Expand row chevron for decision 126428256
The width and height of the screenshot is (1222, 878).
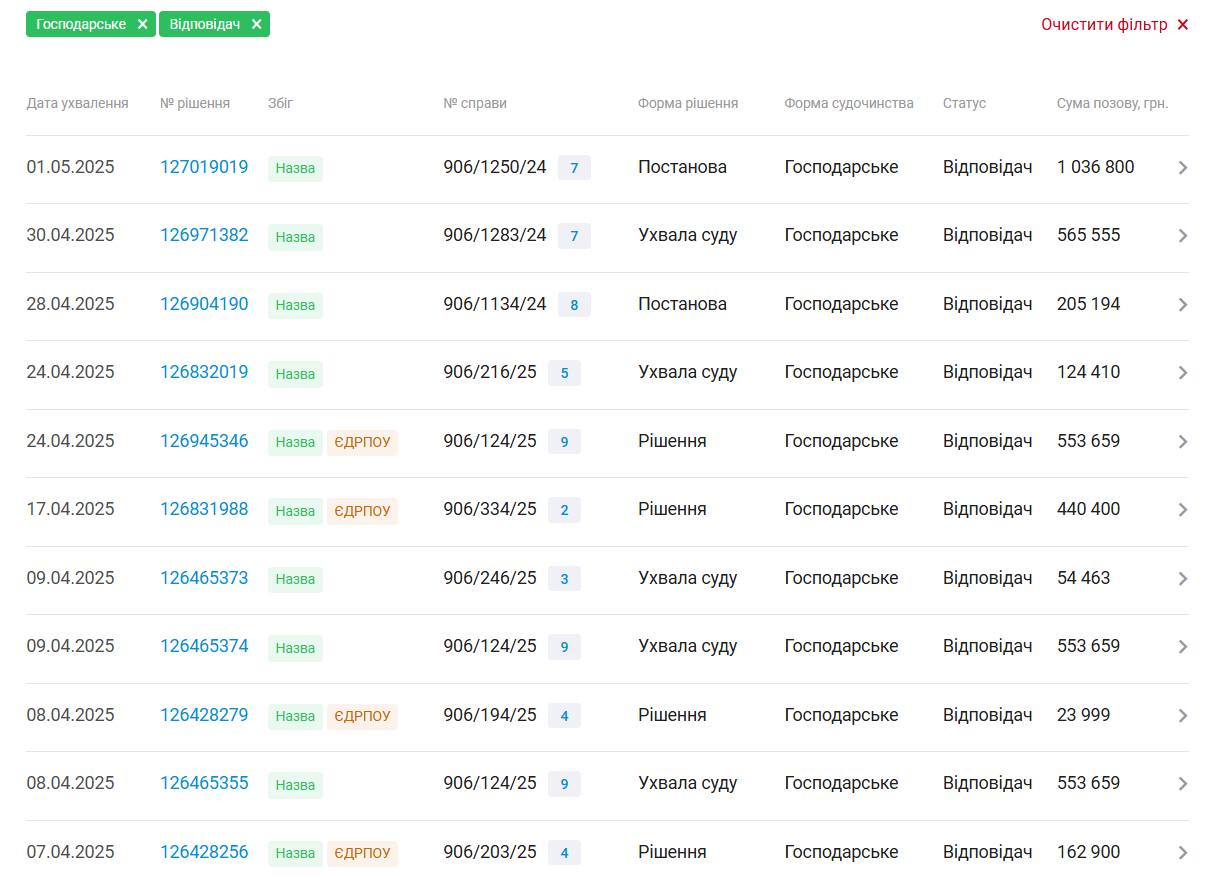1183,853
